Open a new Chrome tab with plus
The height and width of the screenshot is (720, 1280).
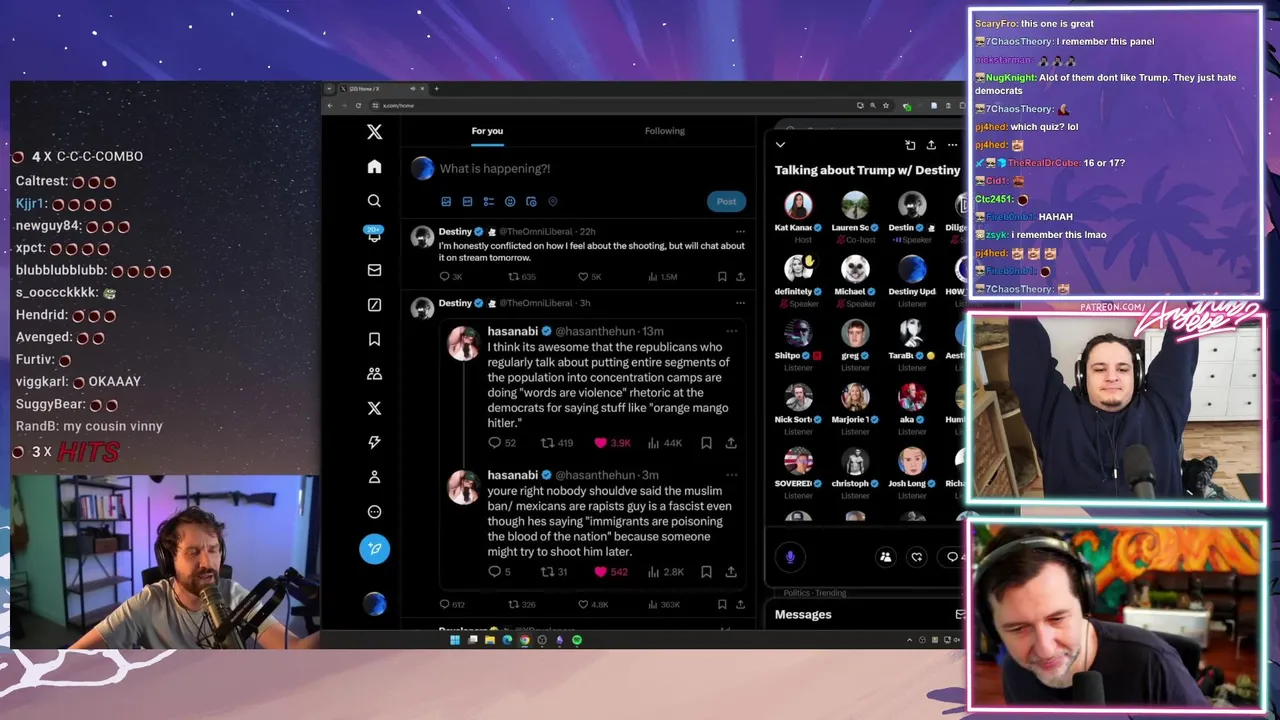point(436,89)
